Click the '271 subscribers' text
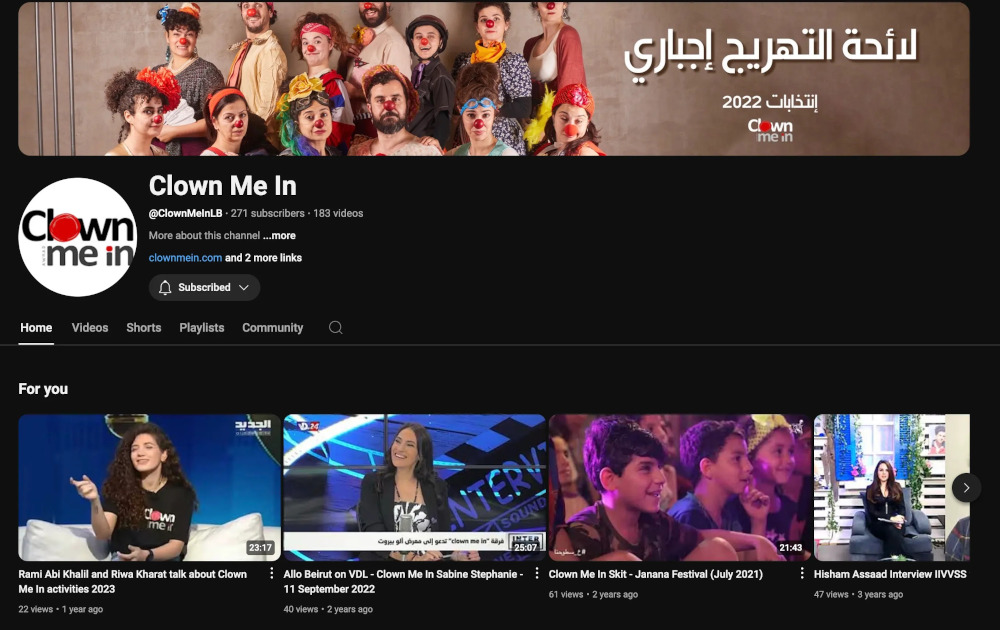1000x630 pixels. pyautogui.click(x=268, y=214)
